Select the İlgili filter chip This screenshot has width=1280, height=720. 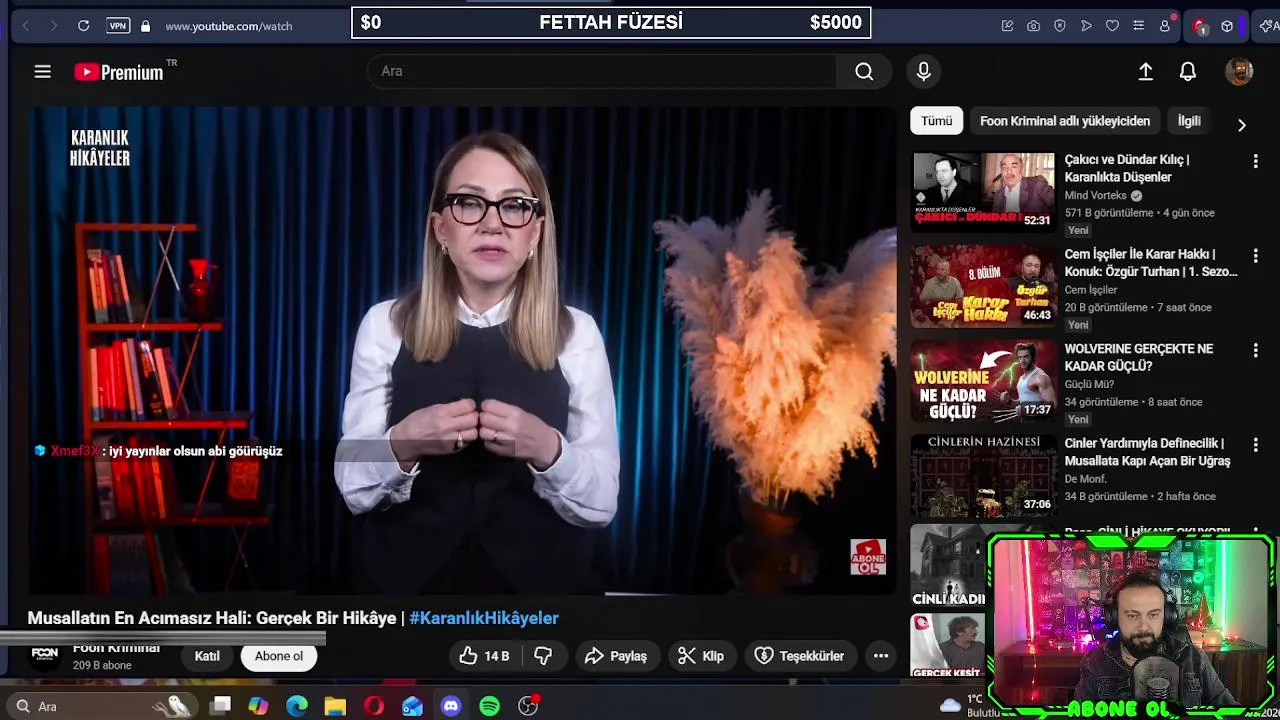pos(1189,121)
